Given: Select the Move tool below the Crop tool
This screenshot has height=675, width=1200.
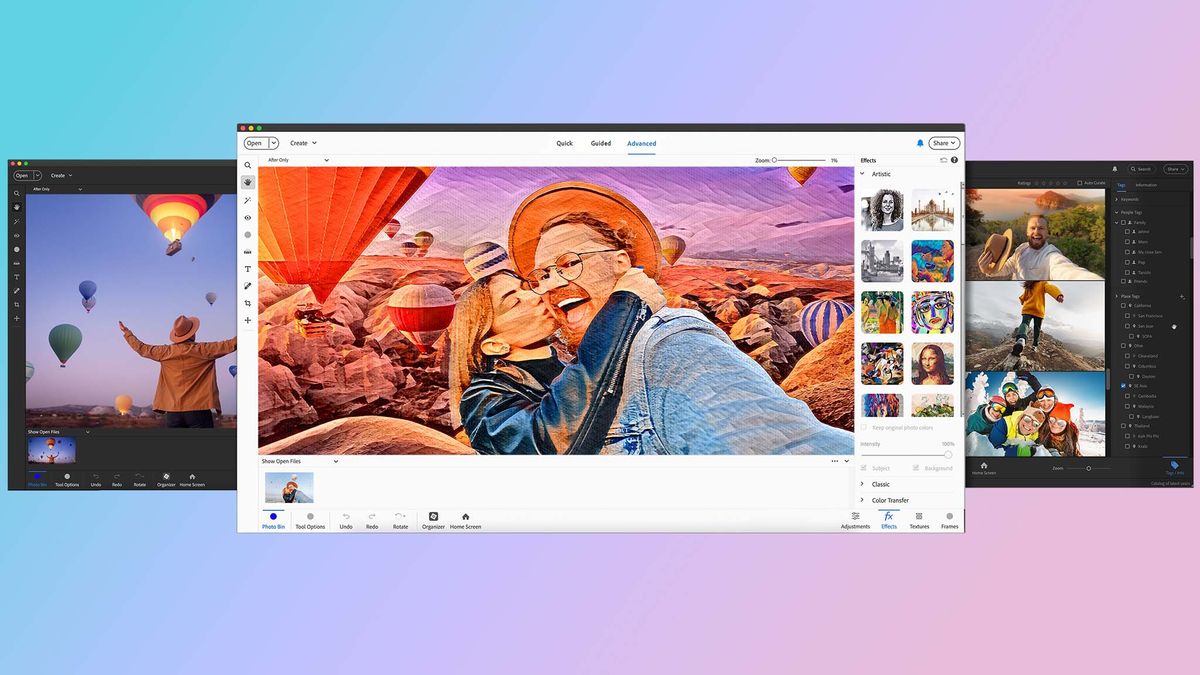Looking at the screenshot, I should [247, 320].
